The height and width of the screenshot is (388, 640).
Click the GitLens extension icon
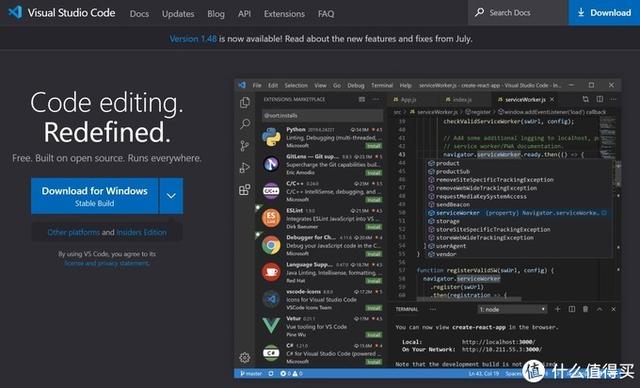coord(271,164)
